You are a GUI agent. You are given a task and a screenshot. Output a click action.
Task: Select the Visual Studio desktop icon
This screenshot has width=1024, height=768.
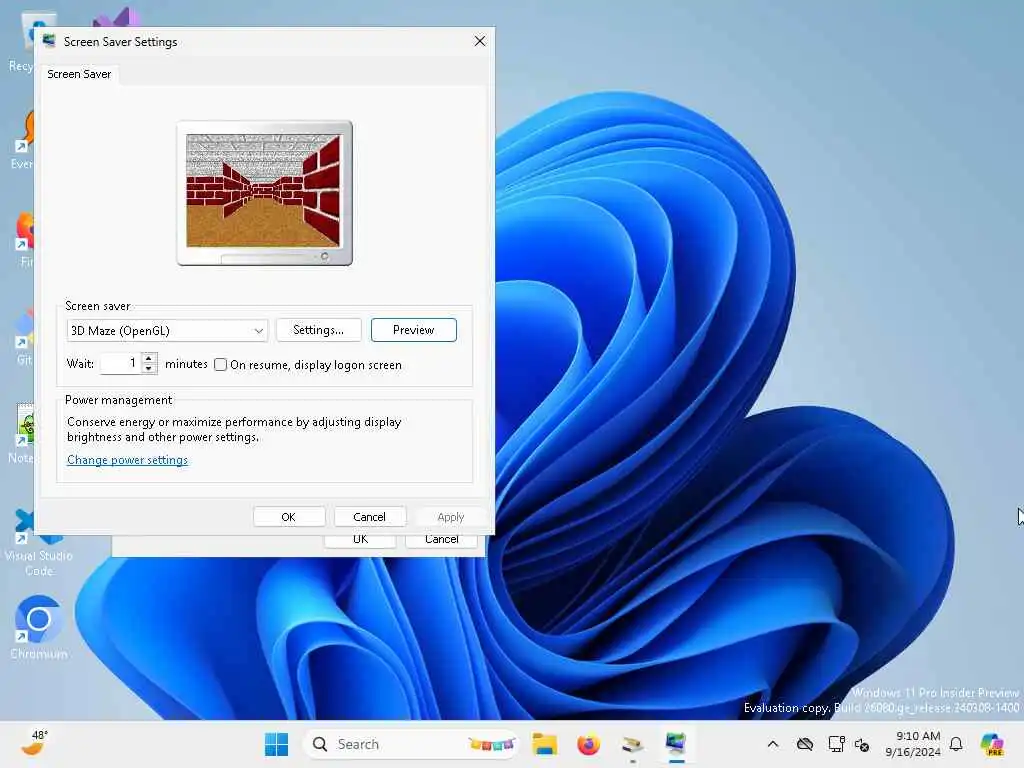click(116, 17)
